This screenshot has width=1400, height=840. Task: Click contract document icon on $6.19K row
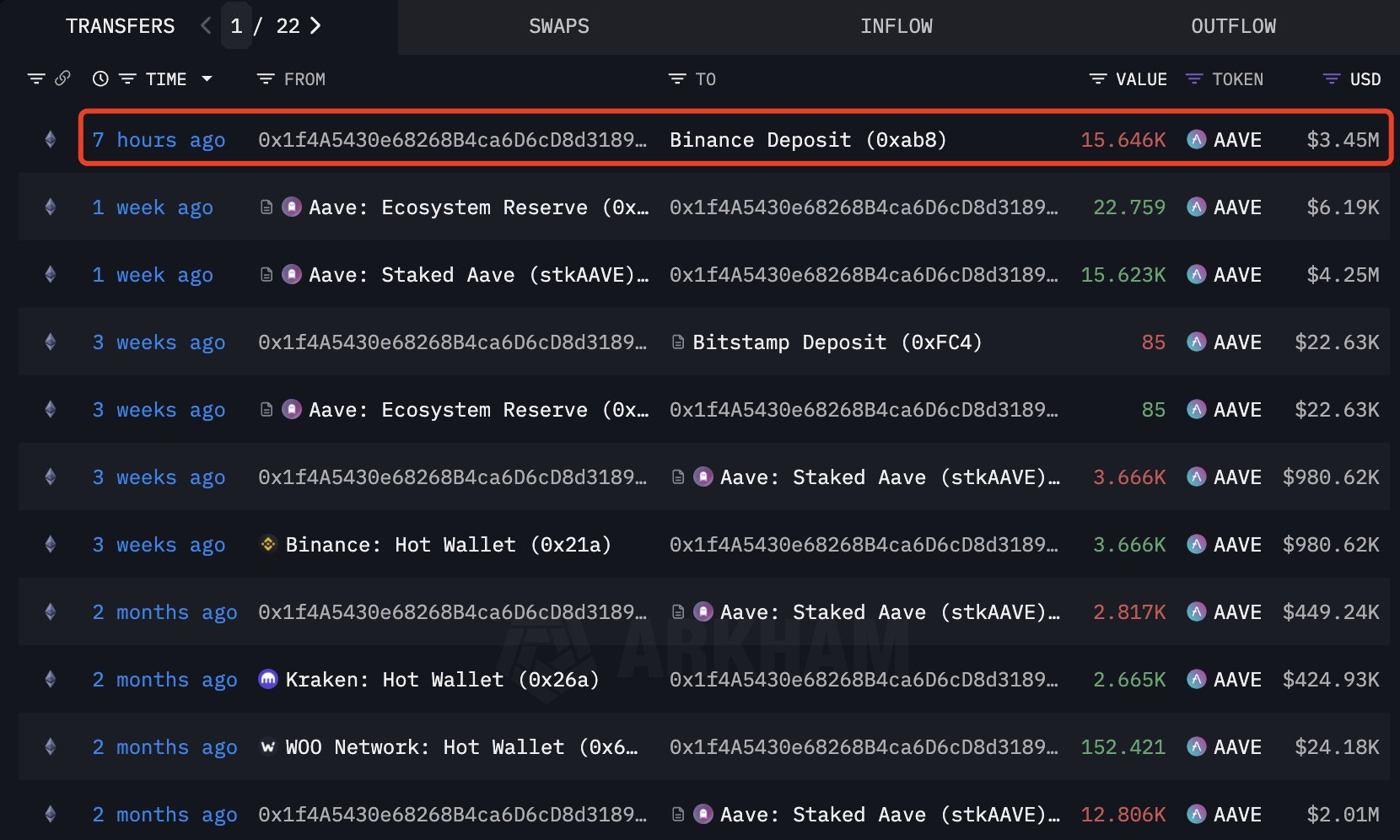tap(267, 207)
